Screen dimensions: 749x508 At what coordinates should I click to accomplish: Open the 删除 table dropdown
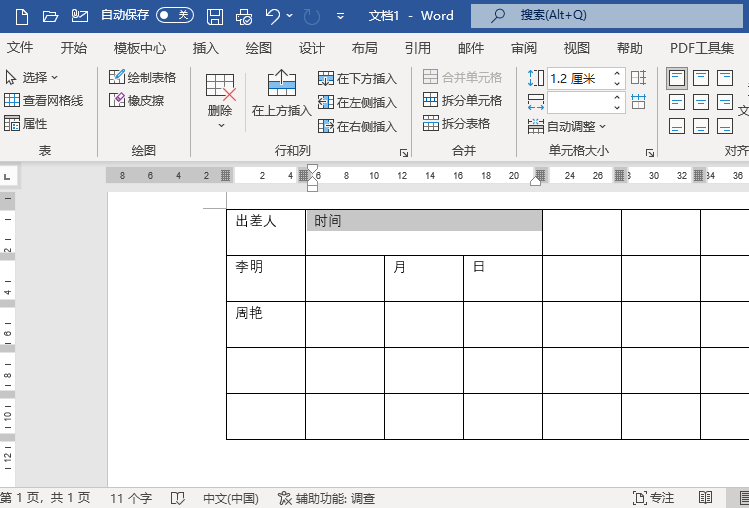pos(220,101)
